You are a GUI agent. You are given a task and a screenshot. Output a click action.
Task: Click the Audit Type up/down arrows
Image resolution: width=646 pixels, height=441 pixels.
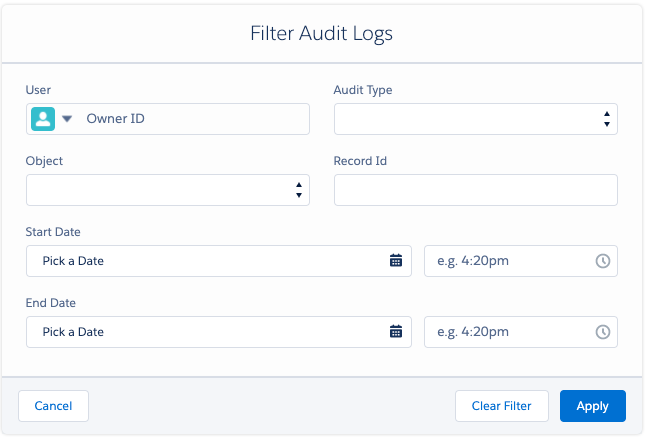click(x=607, y=119)
